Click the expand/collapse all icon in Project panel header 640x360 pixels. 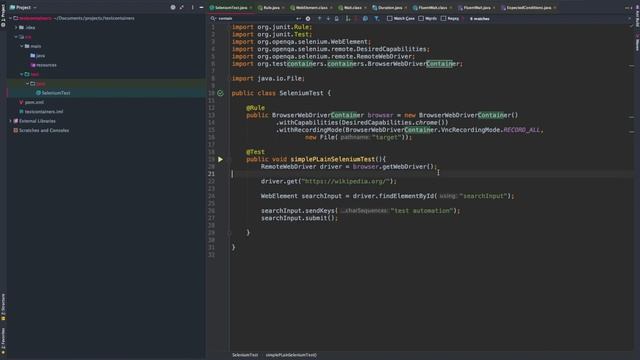(182, 7)
